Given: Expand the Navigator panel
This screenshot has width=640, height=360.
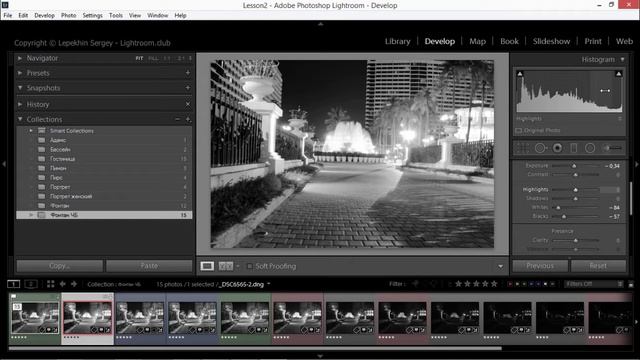Looking at the screenshot, I should 20,58.
